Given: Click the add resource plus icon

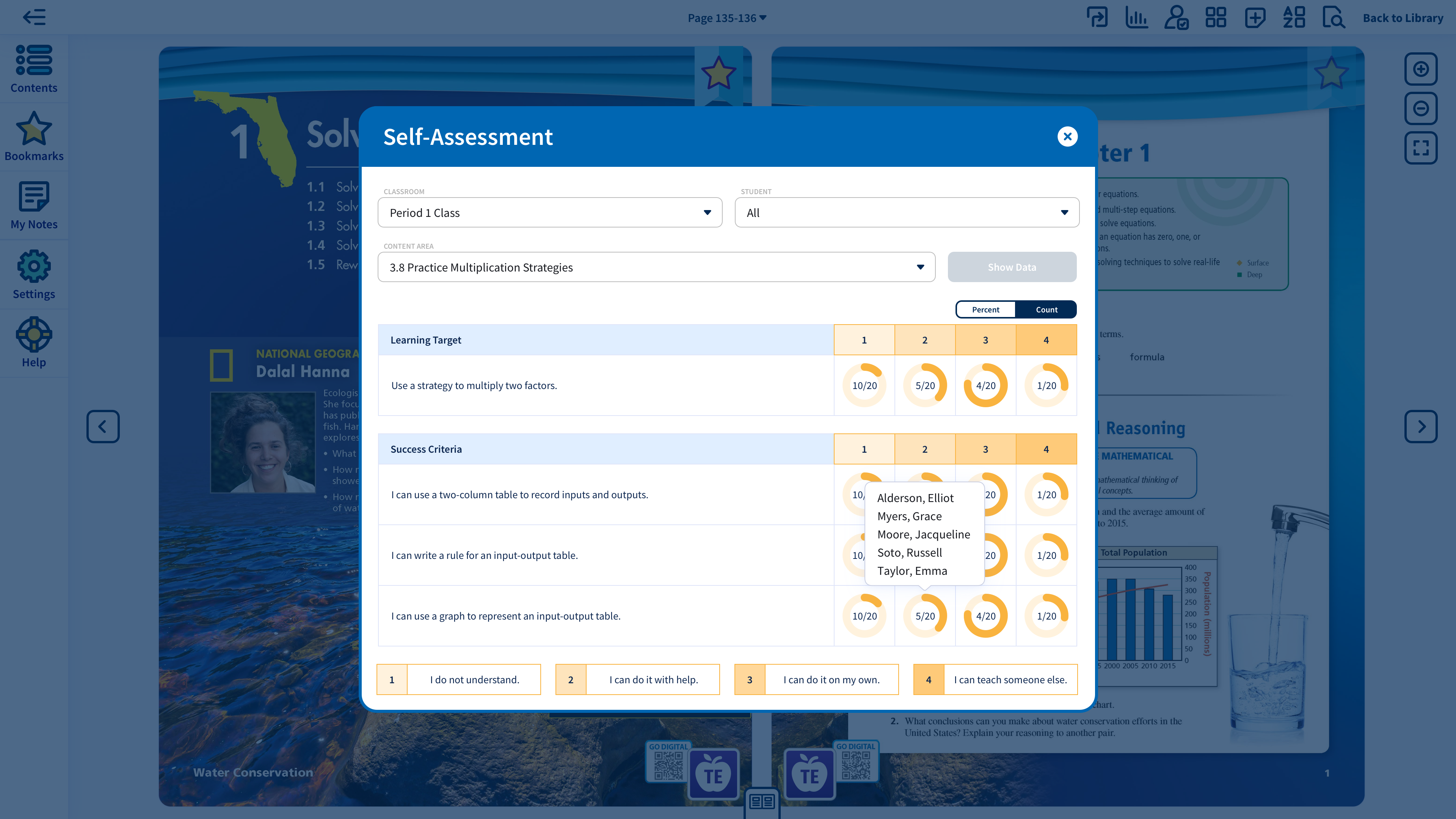Looking at the screenshot, I should 1255,17.
